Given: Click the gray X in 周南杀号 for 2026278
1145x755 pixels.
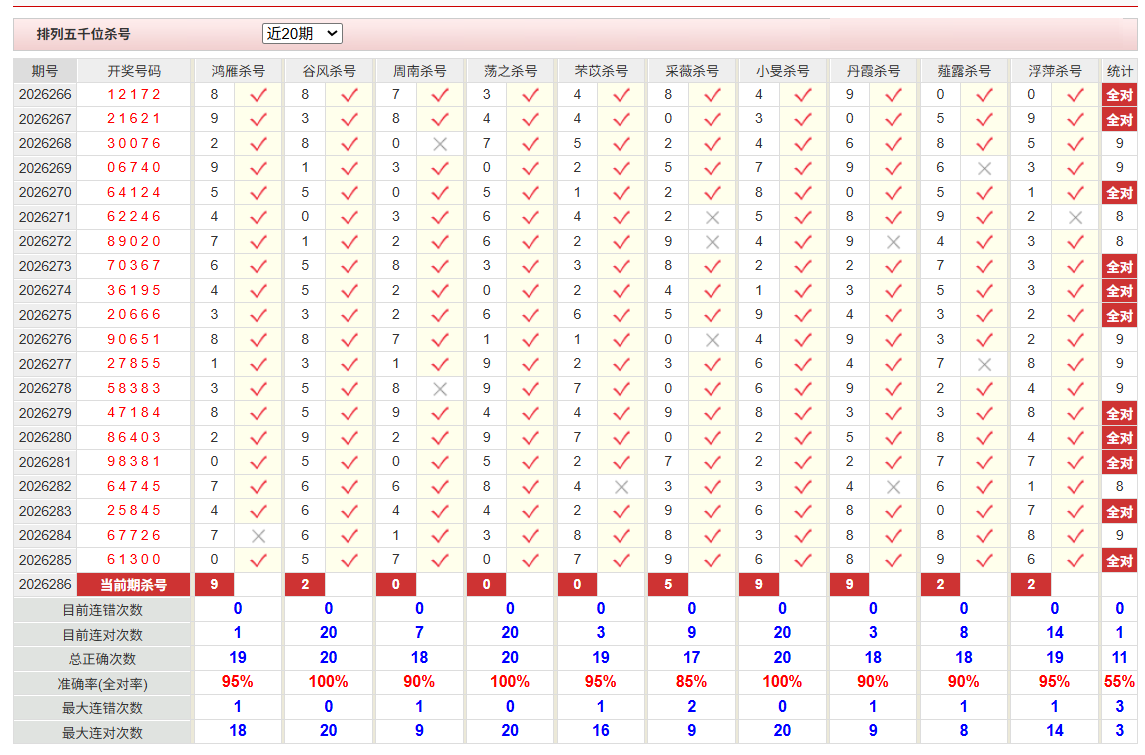Looking at the screenshot, I should [440, 389].
